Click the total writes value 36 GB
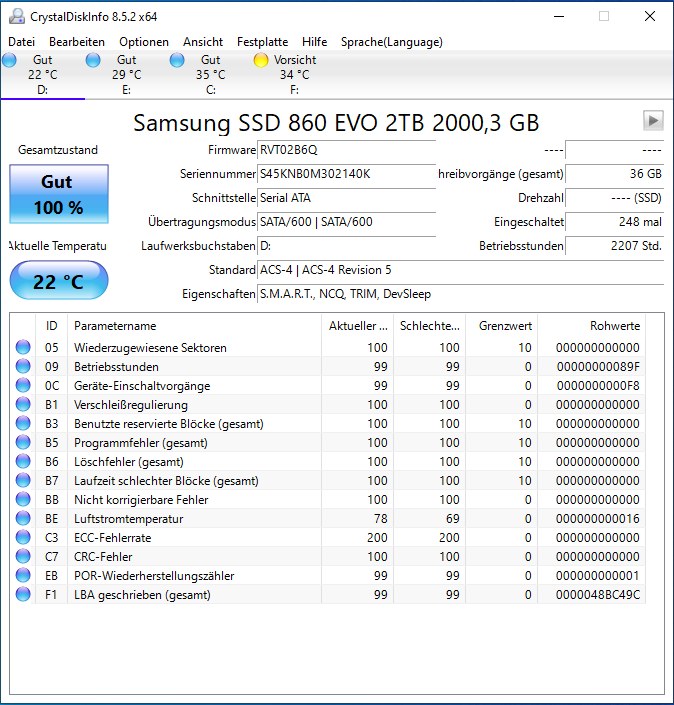The height and width of the screenshot is (705, 674). (614, 174)
